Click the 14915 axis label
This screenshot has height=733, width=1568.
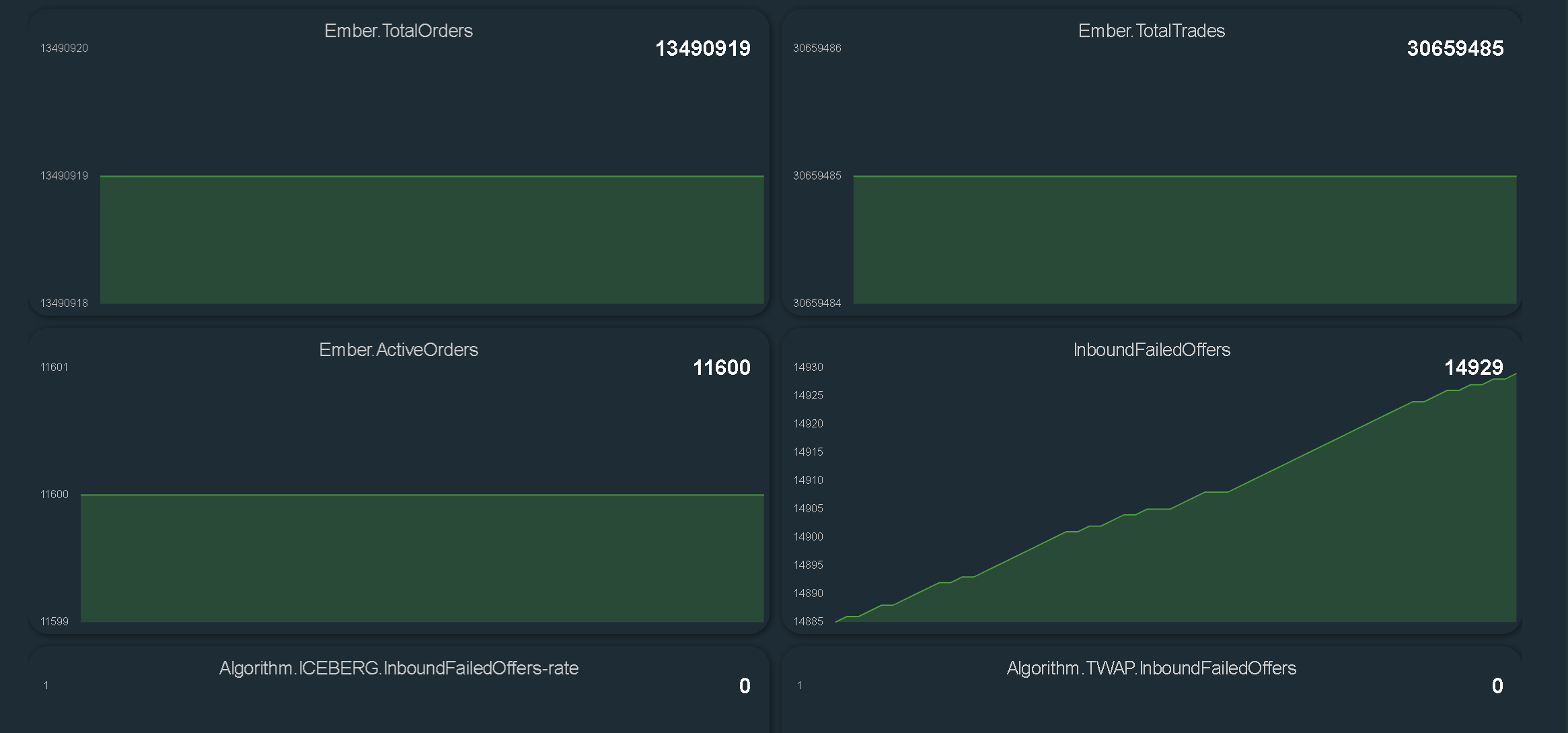pyautogui.click(x=808, y=452)
